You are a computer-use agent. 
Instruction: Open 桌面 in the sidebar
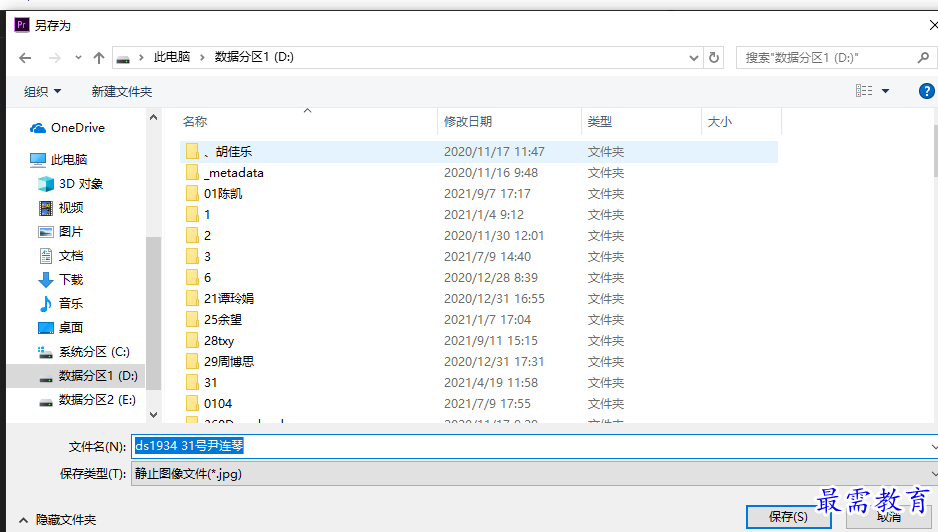coord(61,327)
